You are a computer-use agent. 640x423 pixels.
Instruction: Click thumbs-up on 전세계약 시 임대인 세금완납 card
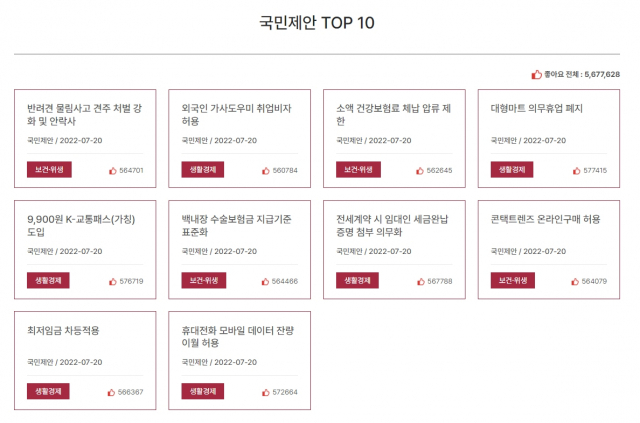[421, 281]
